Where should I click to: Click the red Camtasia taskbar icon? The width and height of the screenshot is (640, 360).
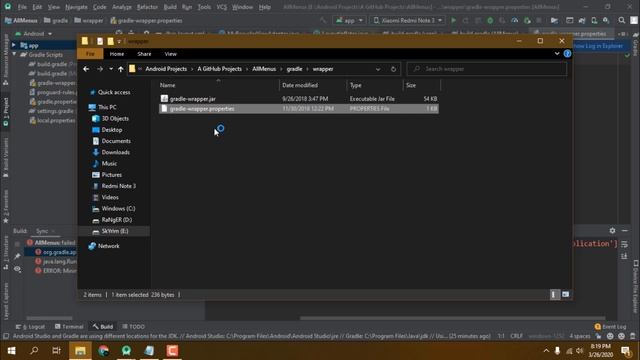coord(172,351)
